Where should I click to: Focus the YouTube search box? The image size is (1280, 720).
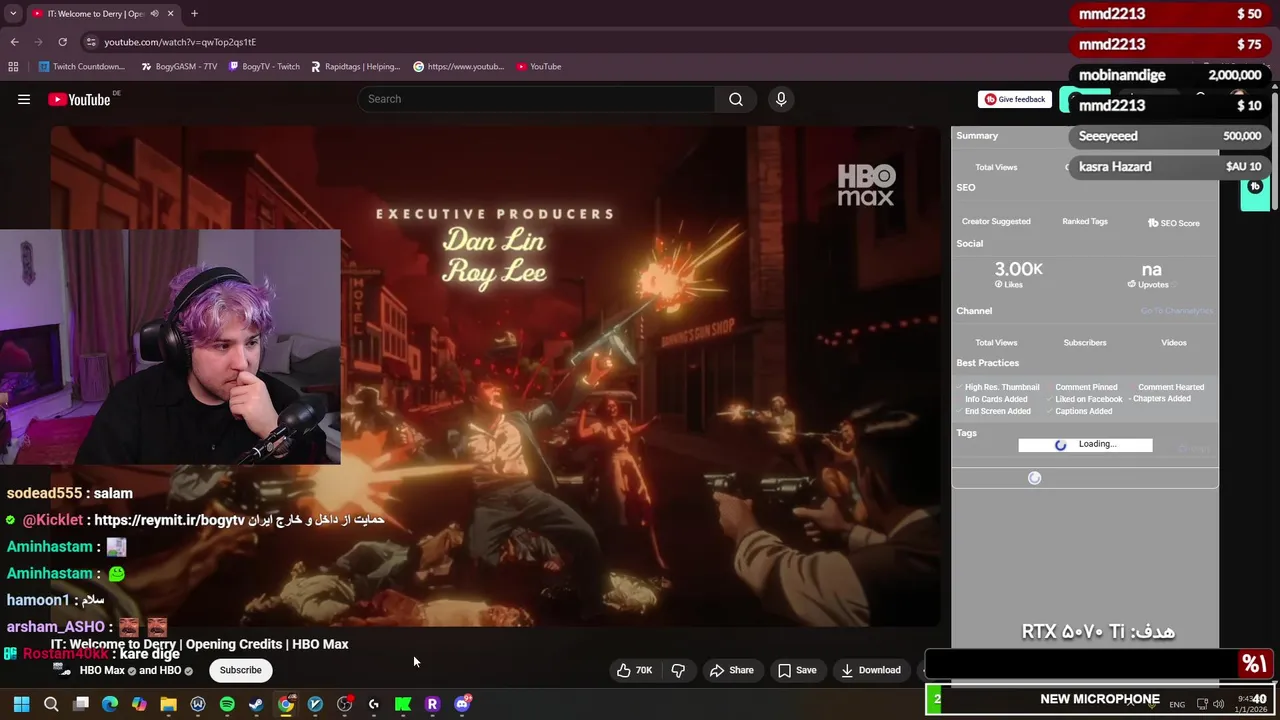pos(537,99)
